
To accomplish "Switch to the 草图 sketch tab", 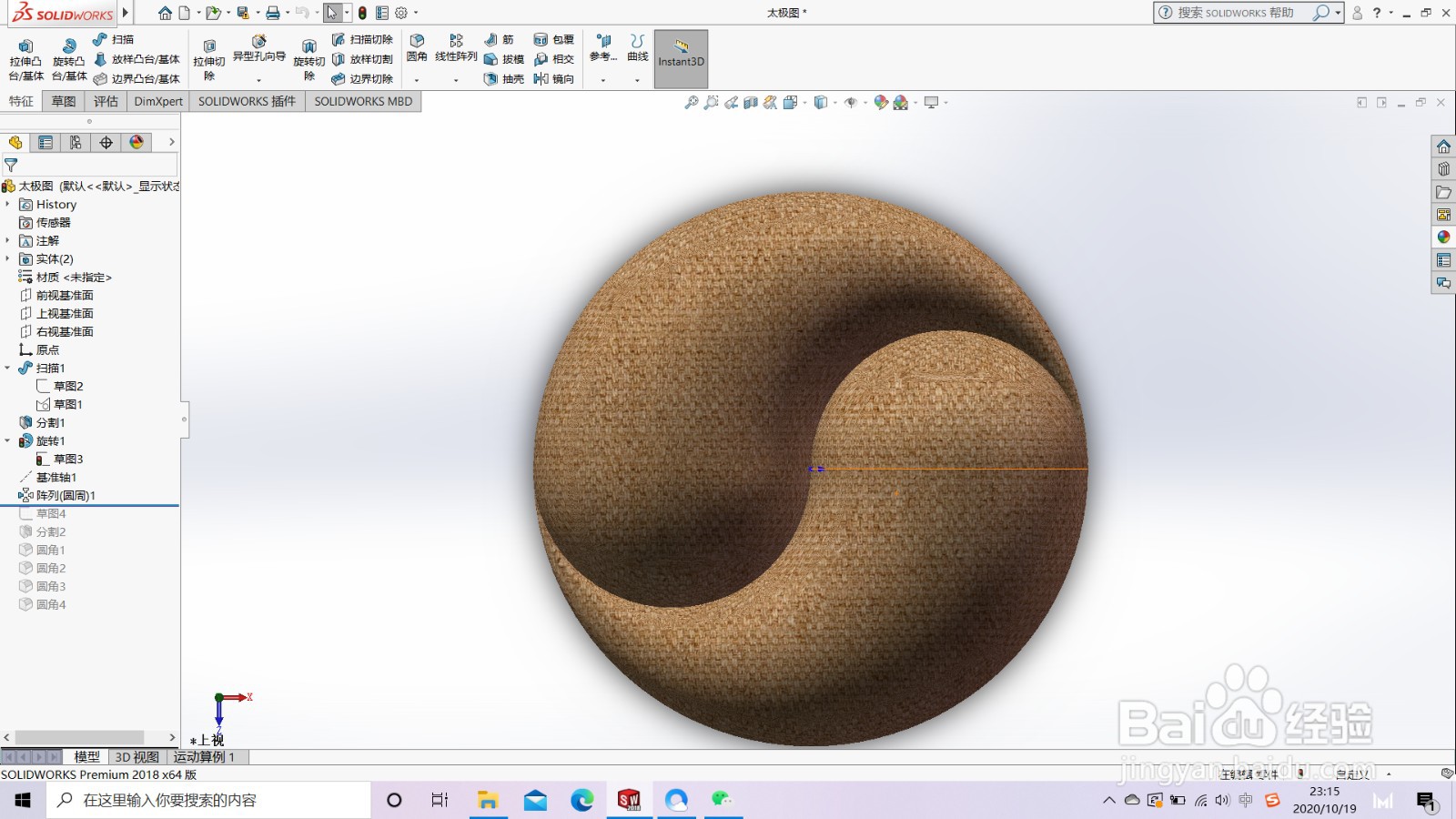I will point(64,102).
